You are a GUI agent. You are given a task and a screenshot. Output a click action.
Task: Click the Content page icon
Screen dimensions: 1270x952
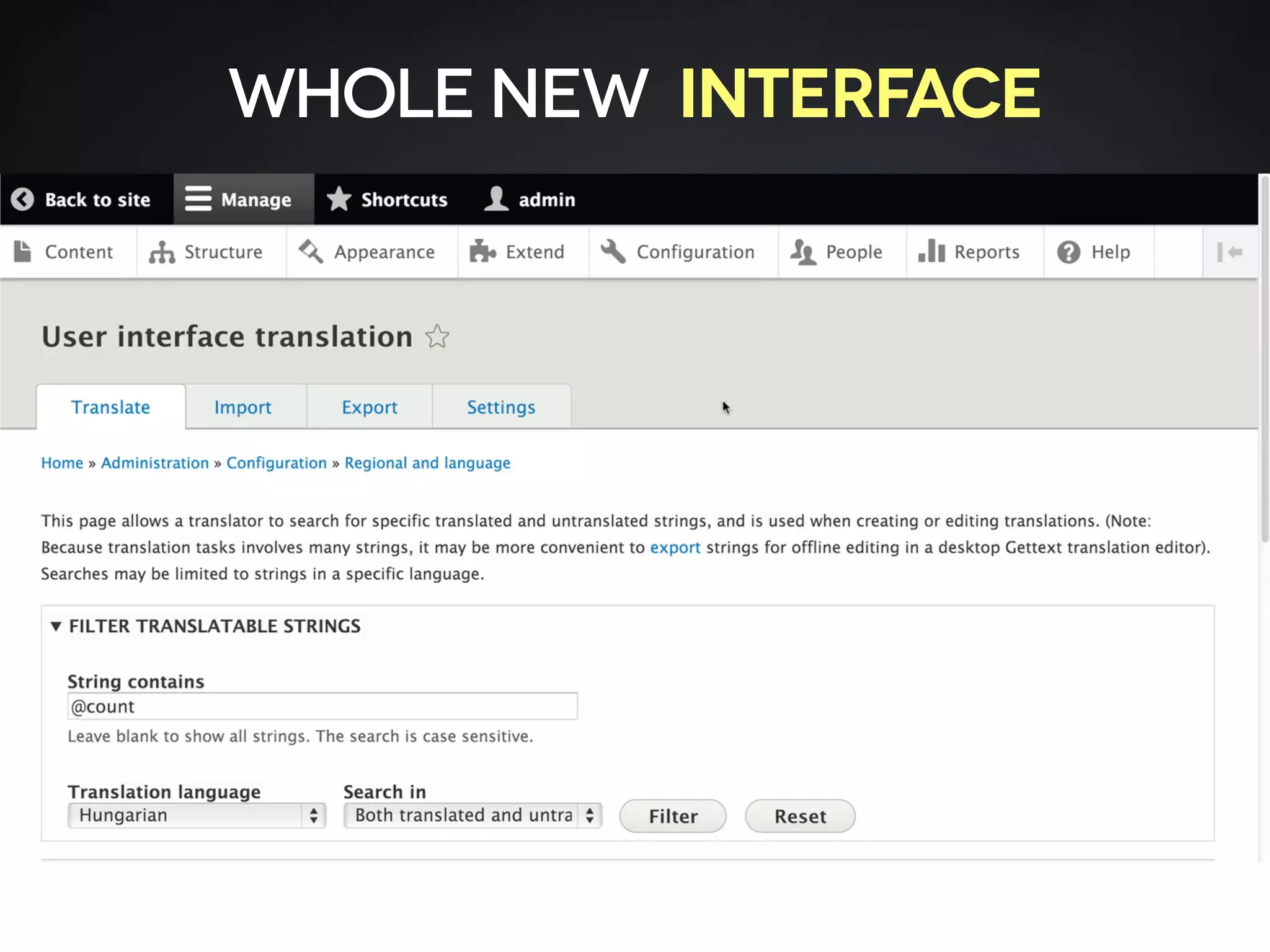pos(22,252)
